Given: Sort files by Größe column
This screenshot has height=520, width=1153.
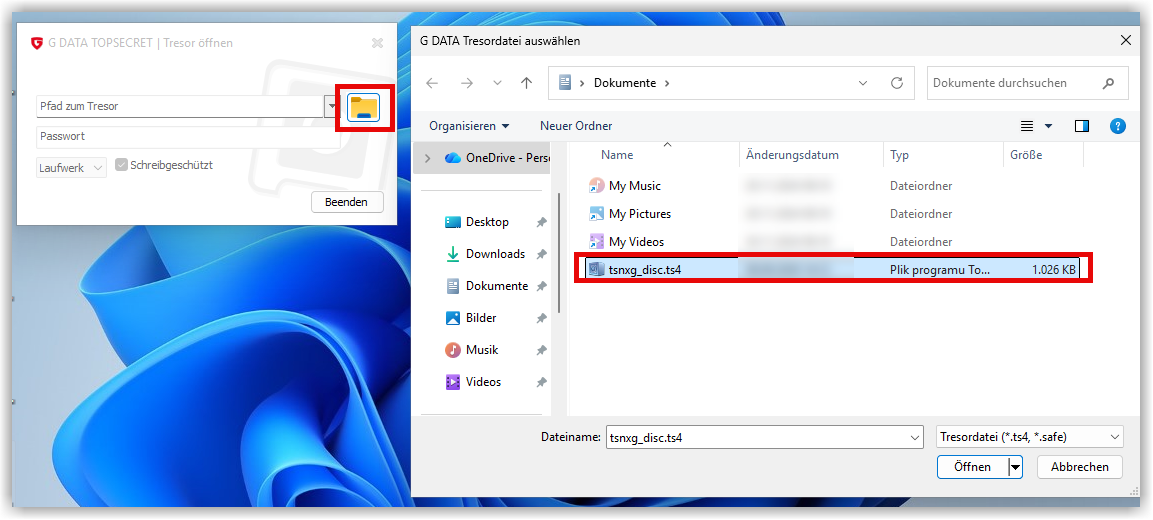Looking at the screenshot, I should [1026, 155].
